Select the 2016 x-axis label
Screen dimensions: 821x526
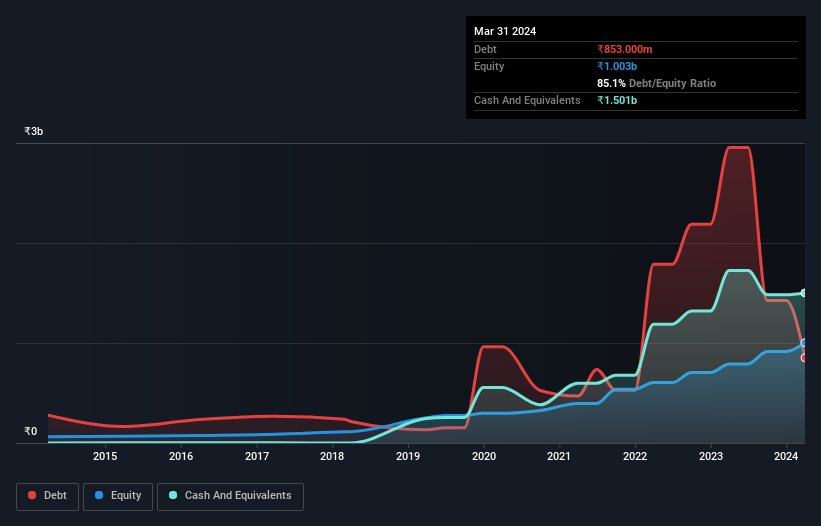[x=181, y=456]
